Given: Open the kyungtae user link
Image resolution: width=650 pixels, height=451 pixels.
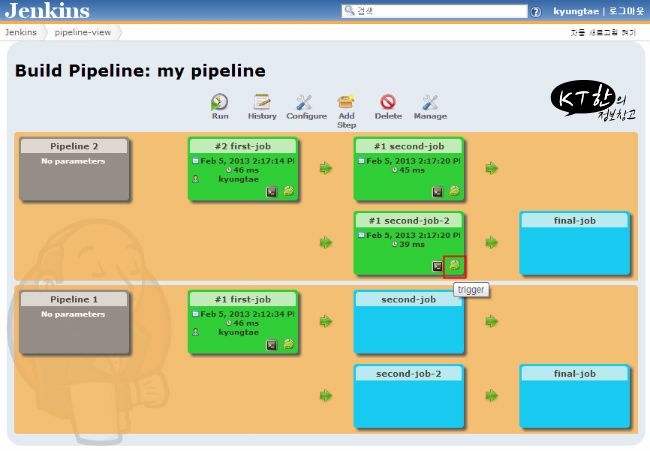Looking at the screenshot, I should click(576, 11).
